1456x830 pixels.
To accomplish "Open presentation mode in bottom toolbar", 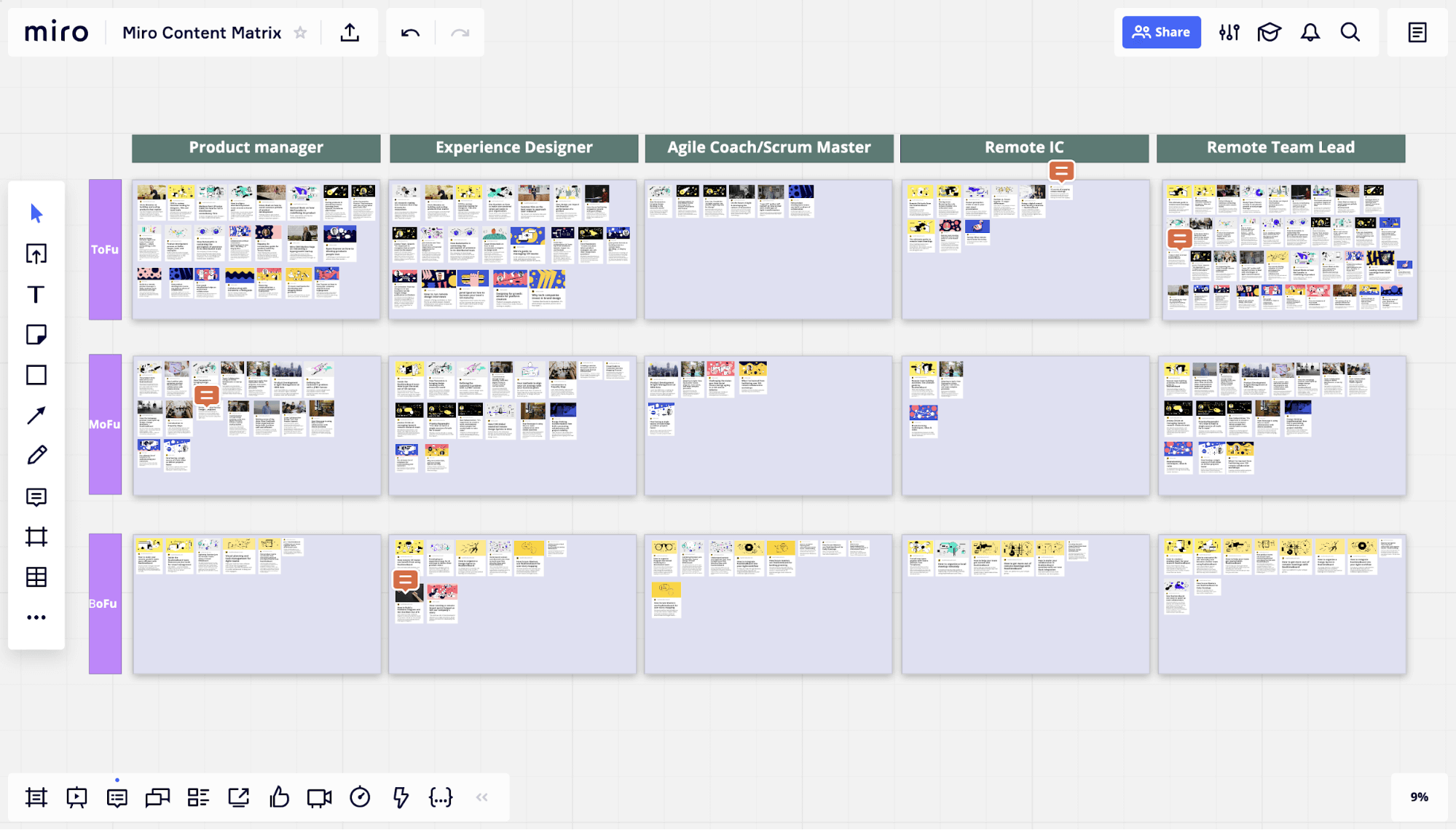I will [76, 797].
